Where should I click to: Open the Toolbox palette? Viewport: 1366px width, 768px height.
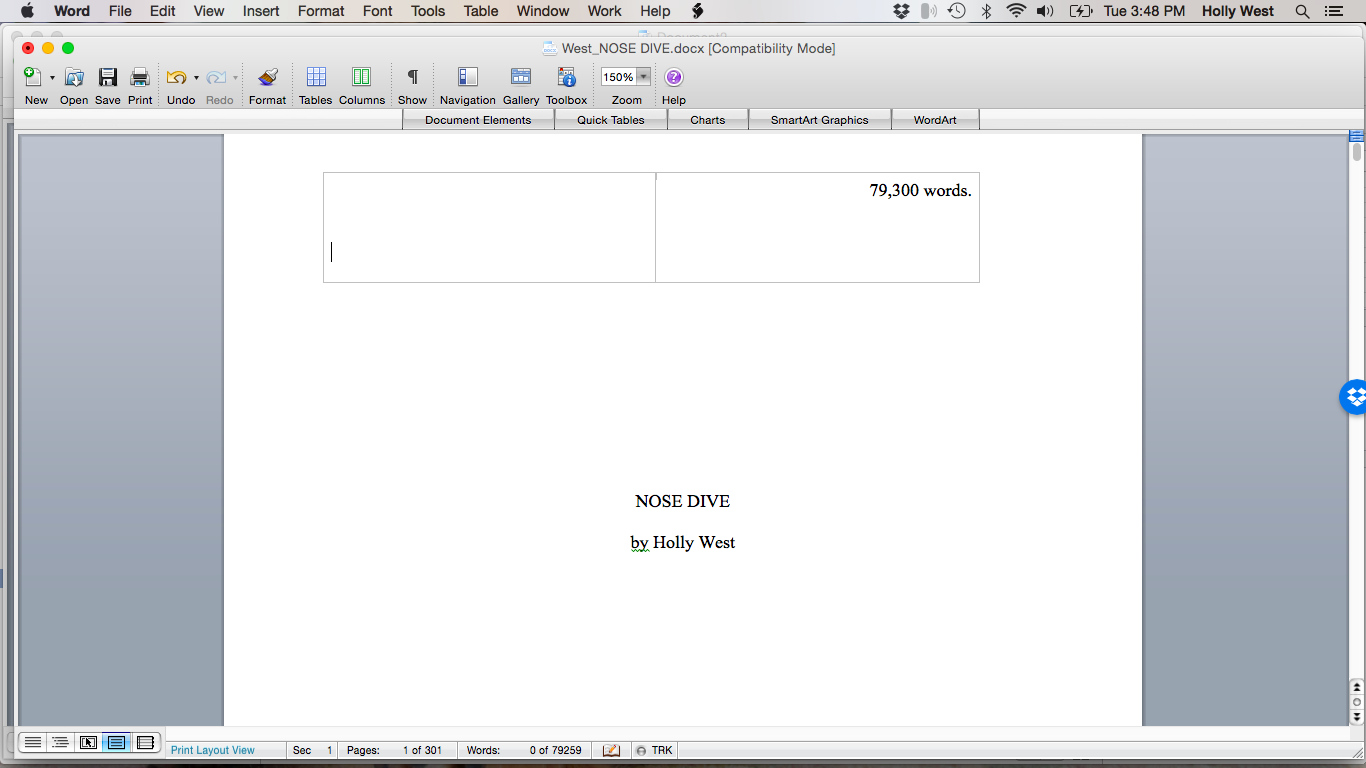(567, 77)
